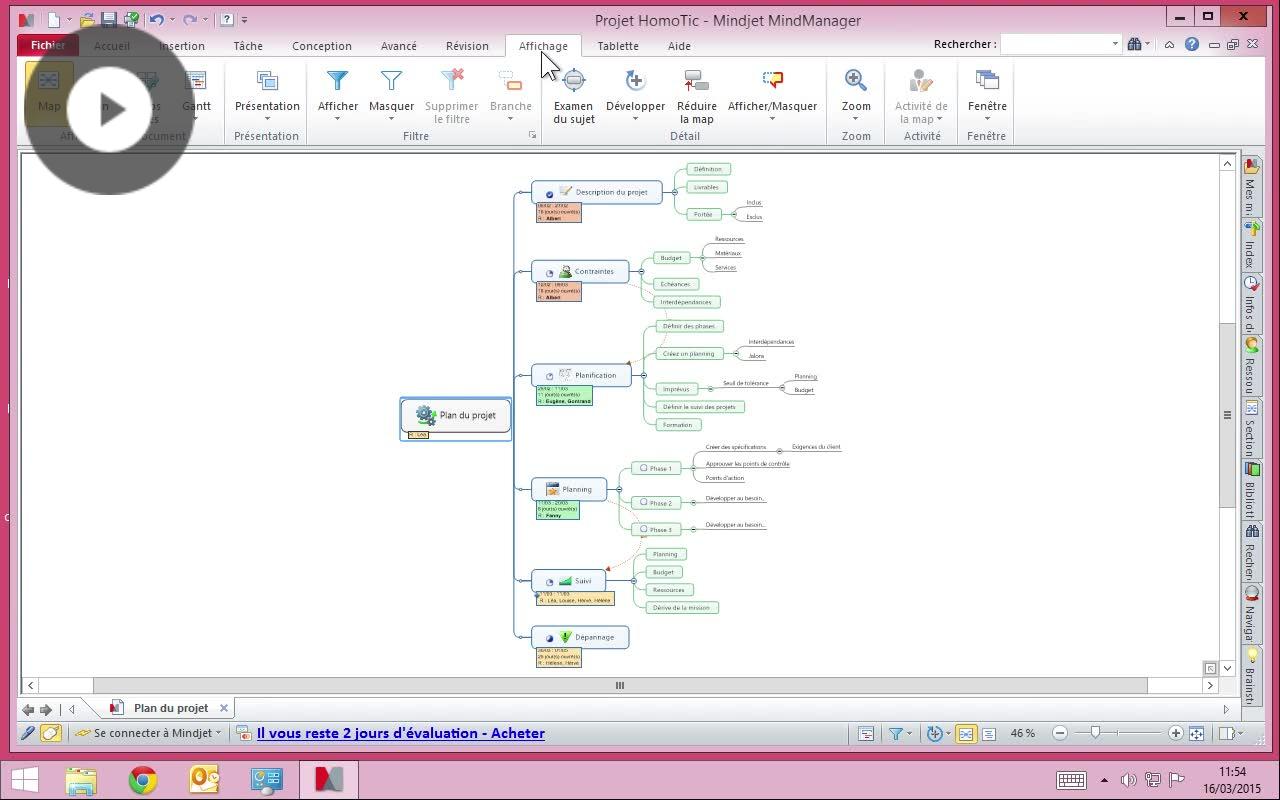Click Réduire la map

pyautogui.click(x=696, y=95)
